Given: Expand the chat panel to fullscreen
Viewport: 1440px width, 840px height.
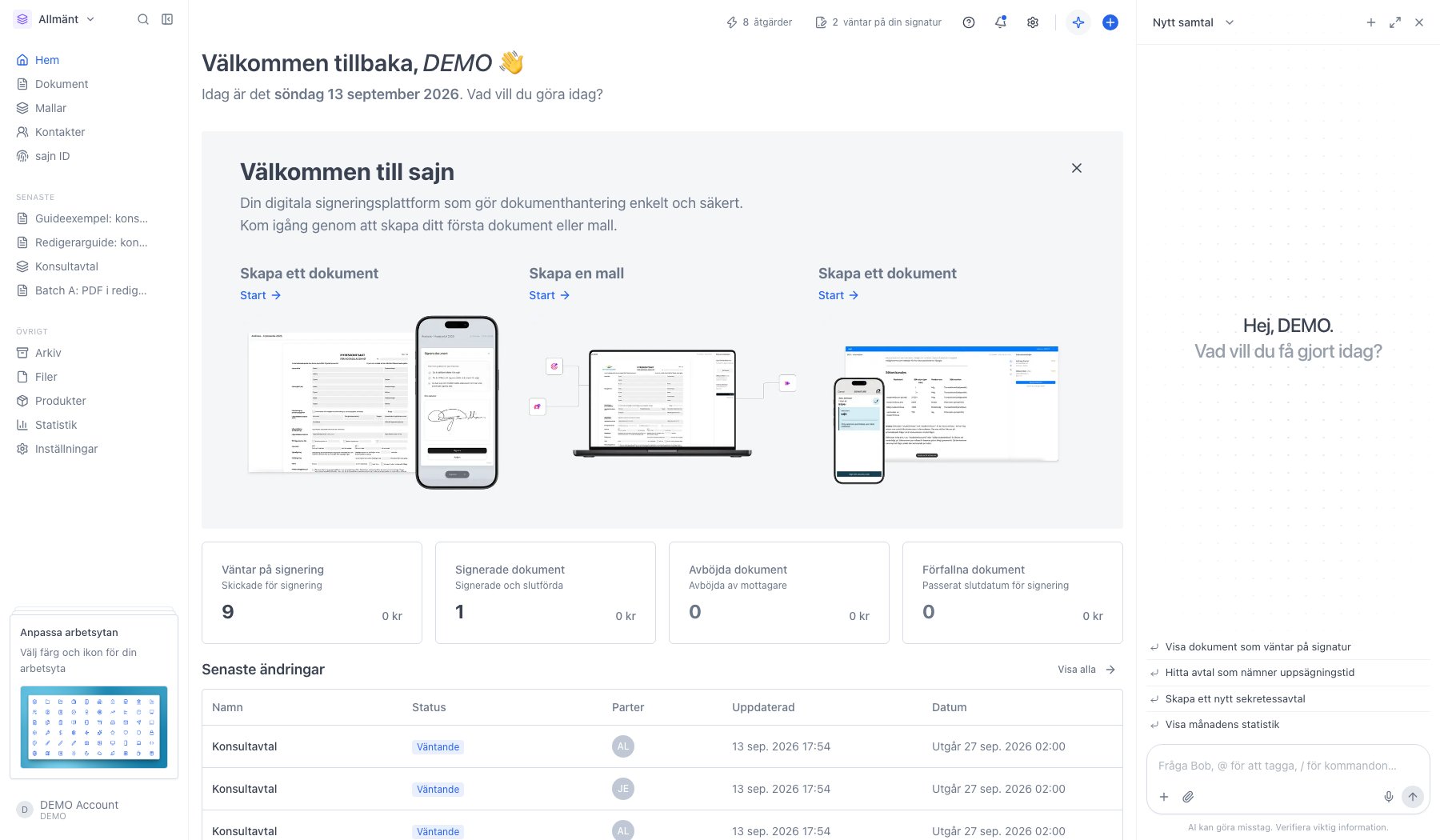Looking at the screenshot, I should pos(1395,22).
